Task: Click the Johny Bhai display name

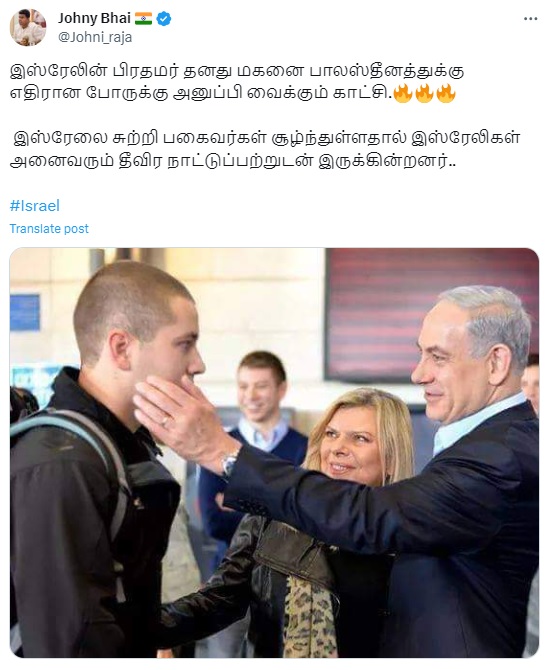Action: (x=94, y=18)
